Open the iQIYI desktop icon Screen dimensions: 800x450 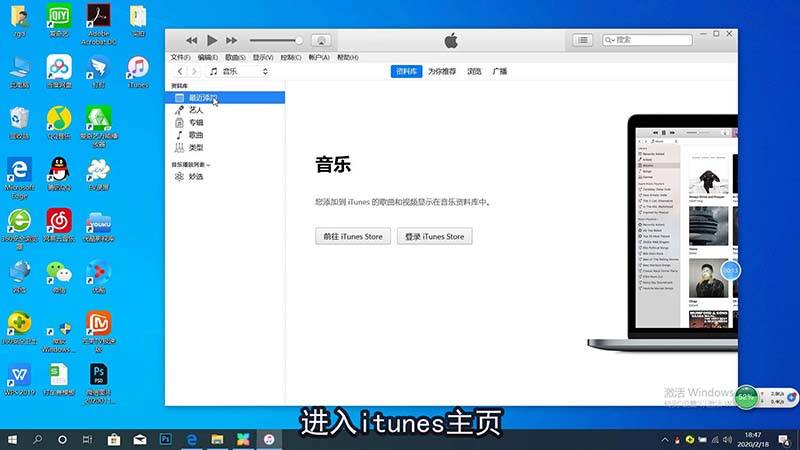point(59,20)
